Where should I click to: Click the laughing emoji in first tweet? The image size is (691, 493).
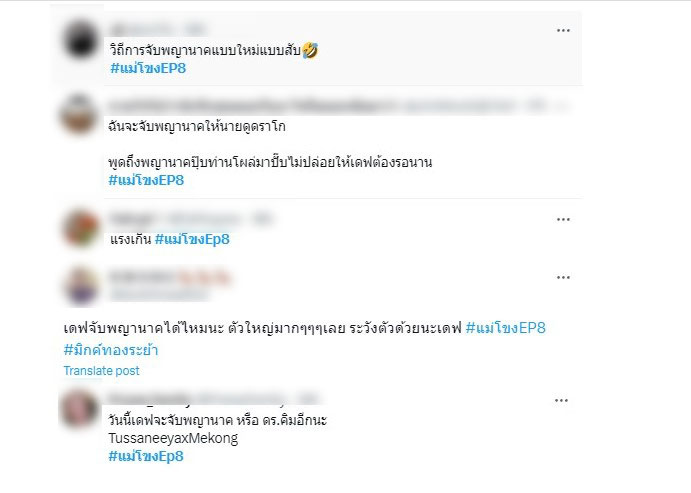[310, 50]
